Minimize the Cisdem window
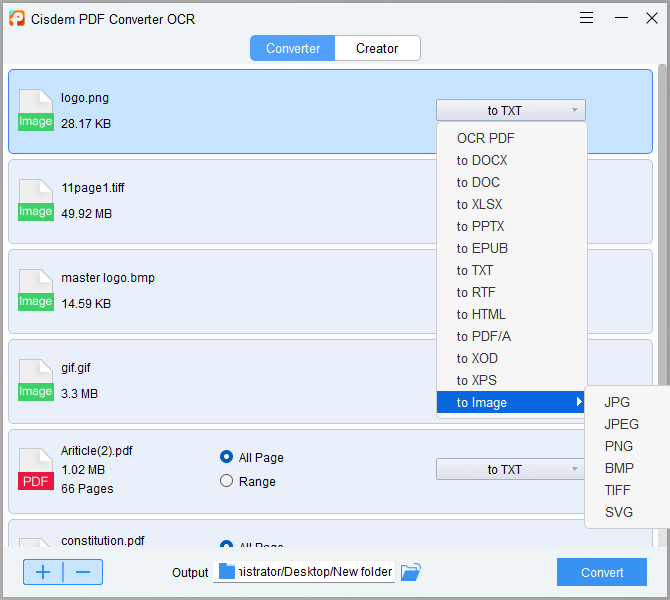 [621, 18]
